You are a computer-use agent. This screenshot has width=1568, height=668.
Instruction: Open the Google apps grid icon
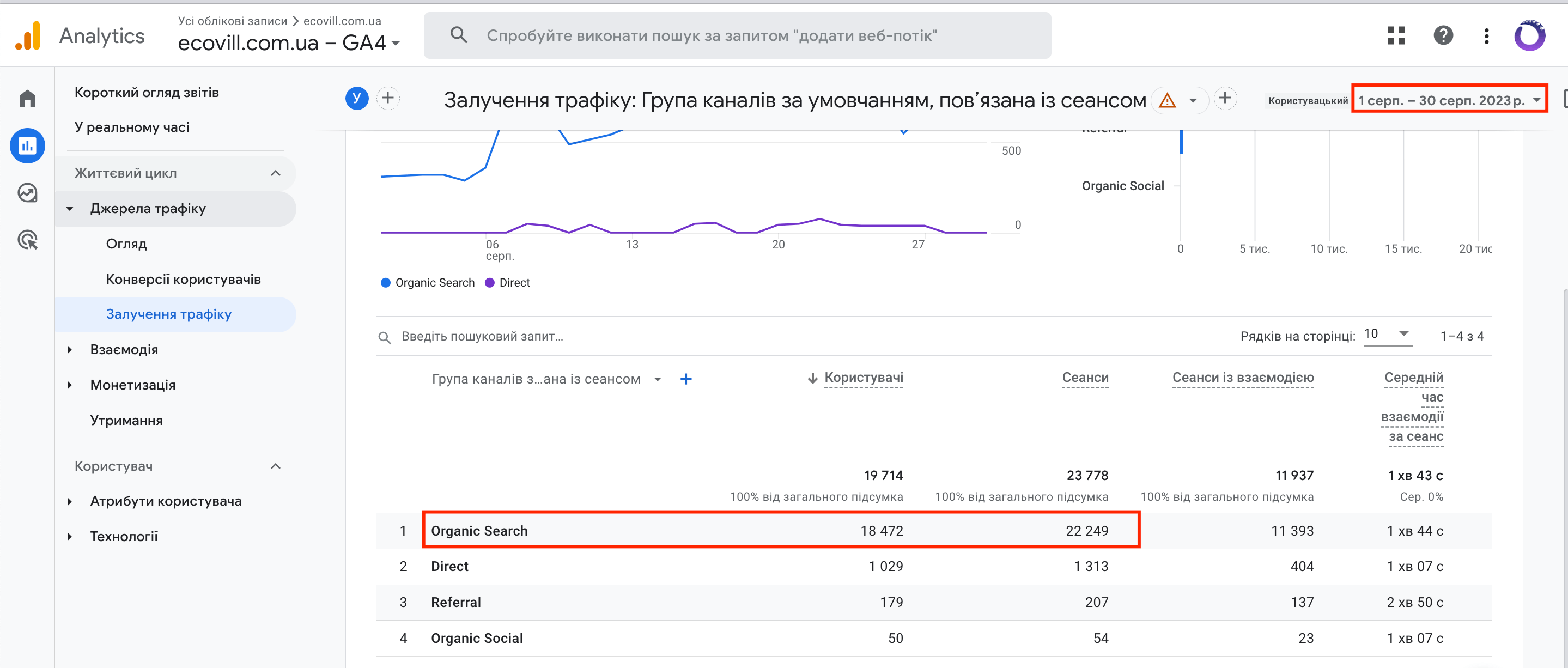1396,36
